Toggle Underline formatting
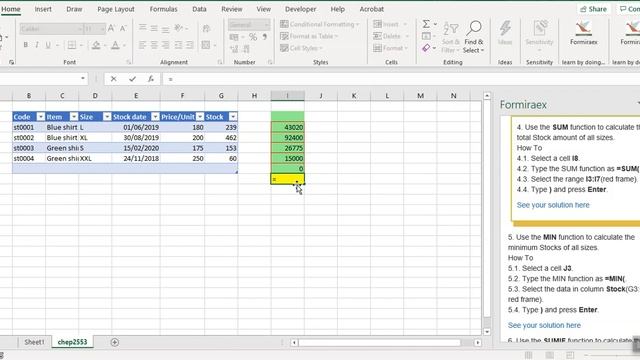640x360 pixels. click(x=48, y=45)
